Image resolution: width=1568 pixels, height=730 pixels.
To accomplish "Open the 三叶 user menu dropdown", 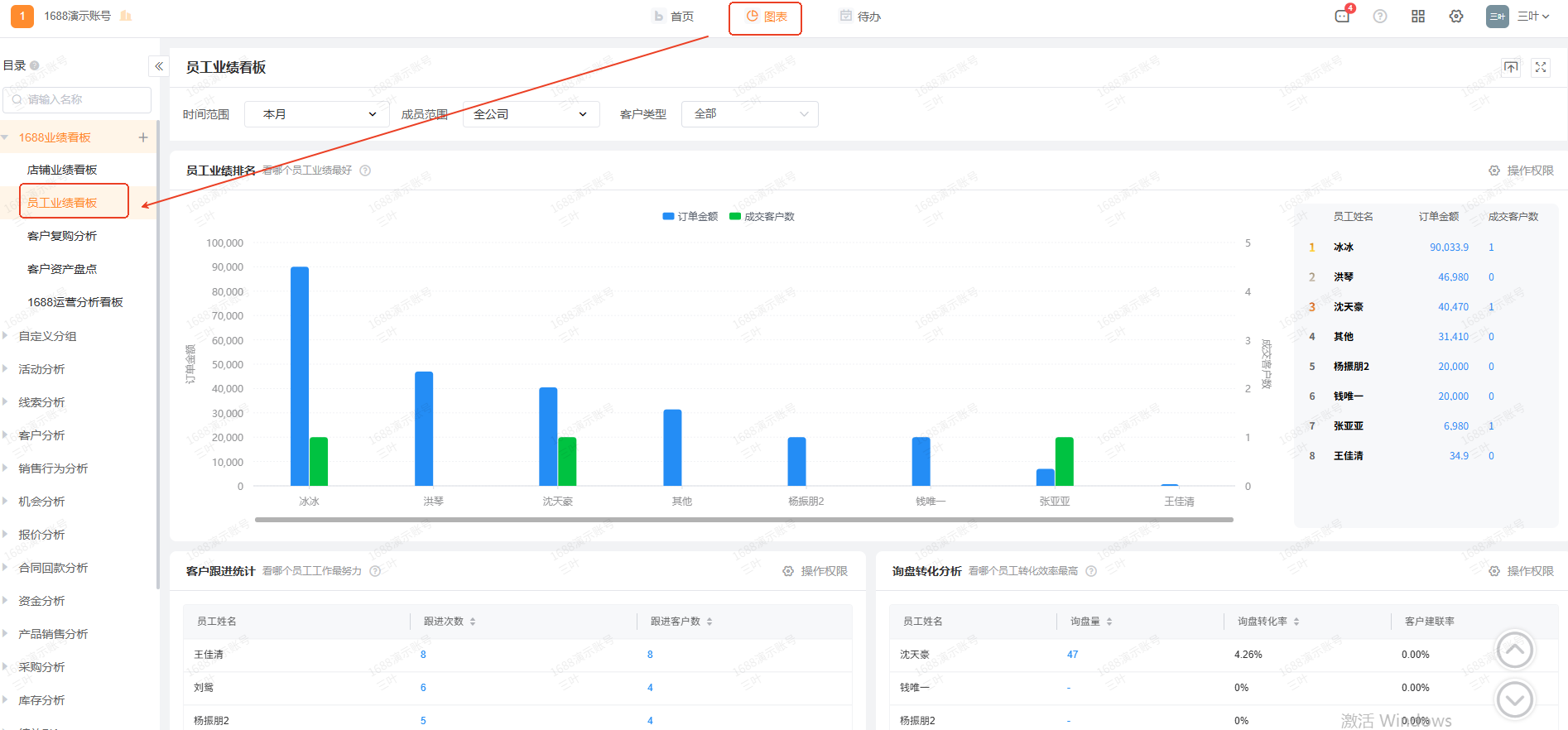I will click(1533, 17).
